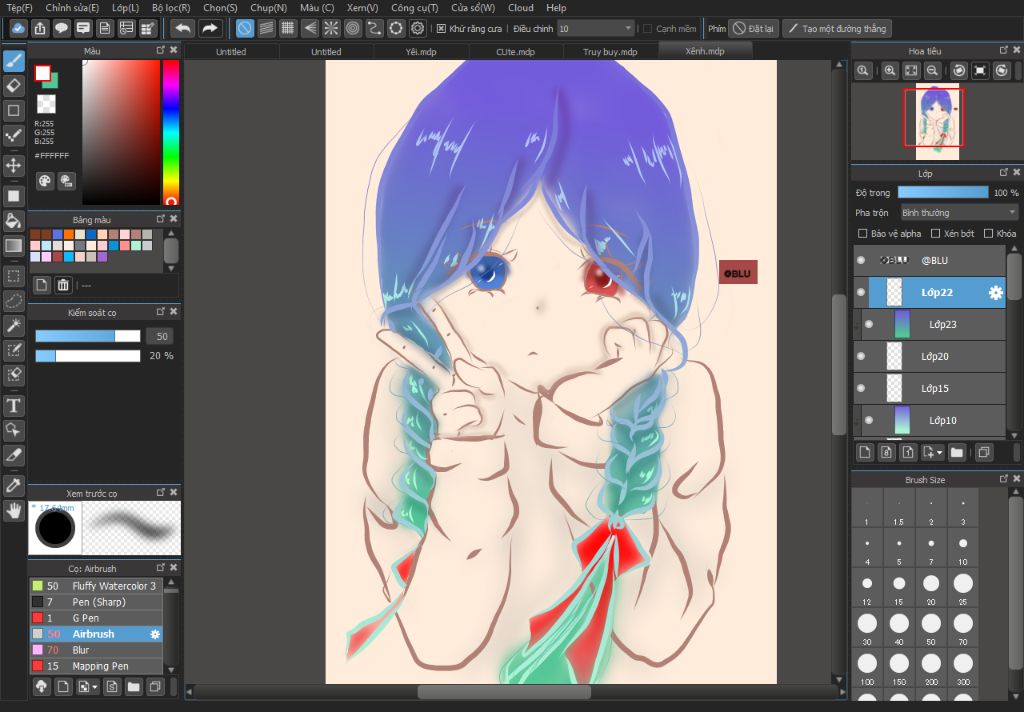The image size is (1024, 712).
Task: Enable the grid snap icon
Action: [287, 28]
